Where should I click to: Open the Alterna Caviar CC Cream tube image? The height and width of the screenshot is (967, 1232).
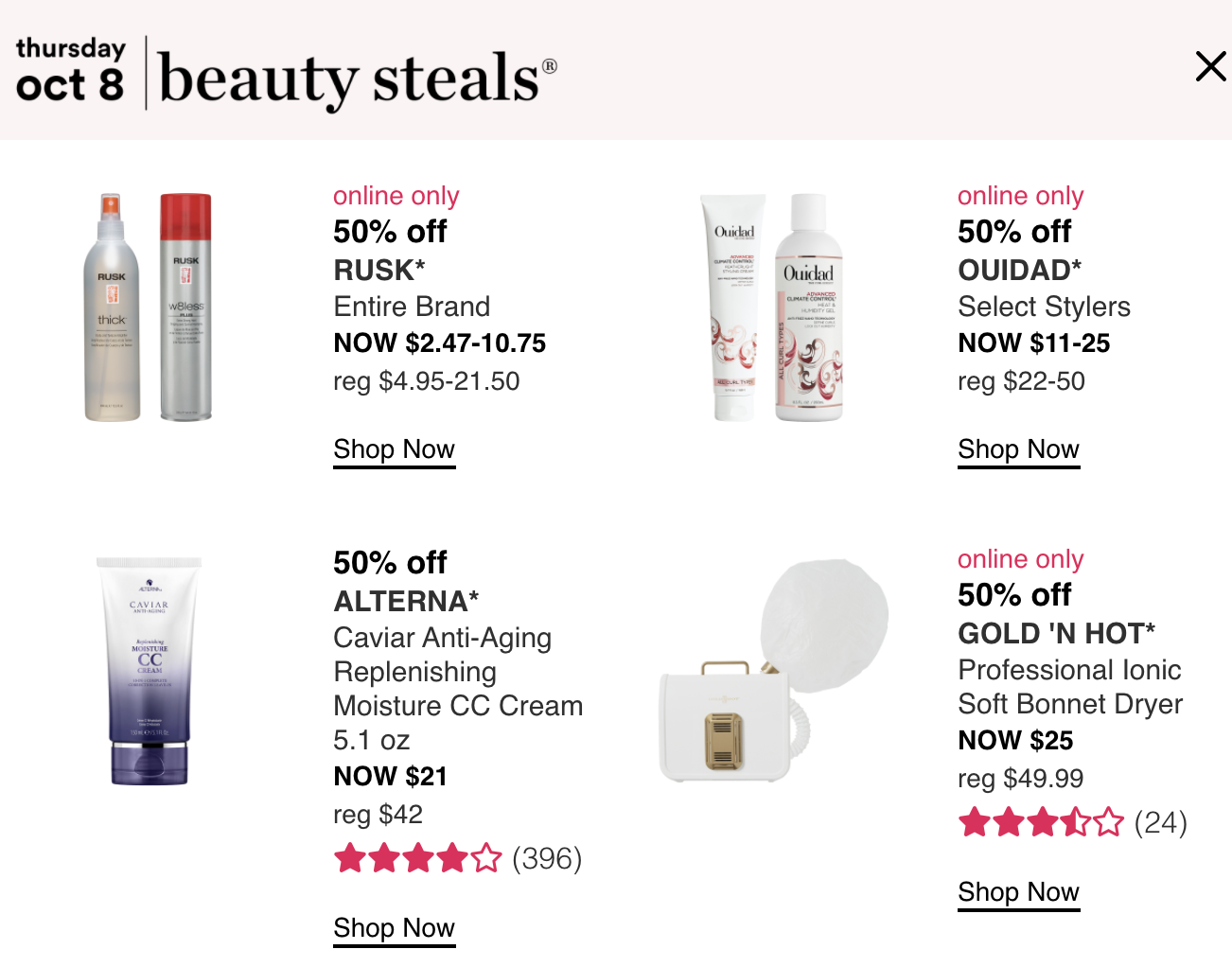click(150, 671)
